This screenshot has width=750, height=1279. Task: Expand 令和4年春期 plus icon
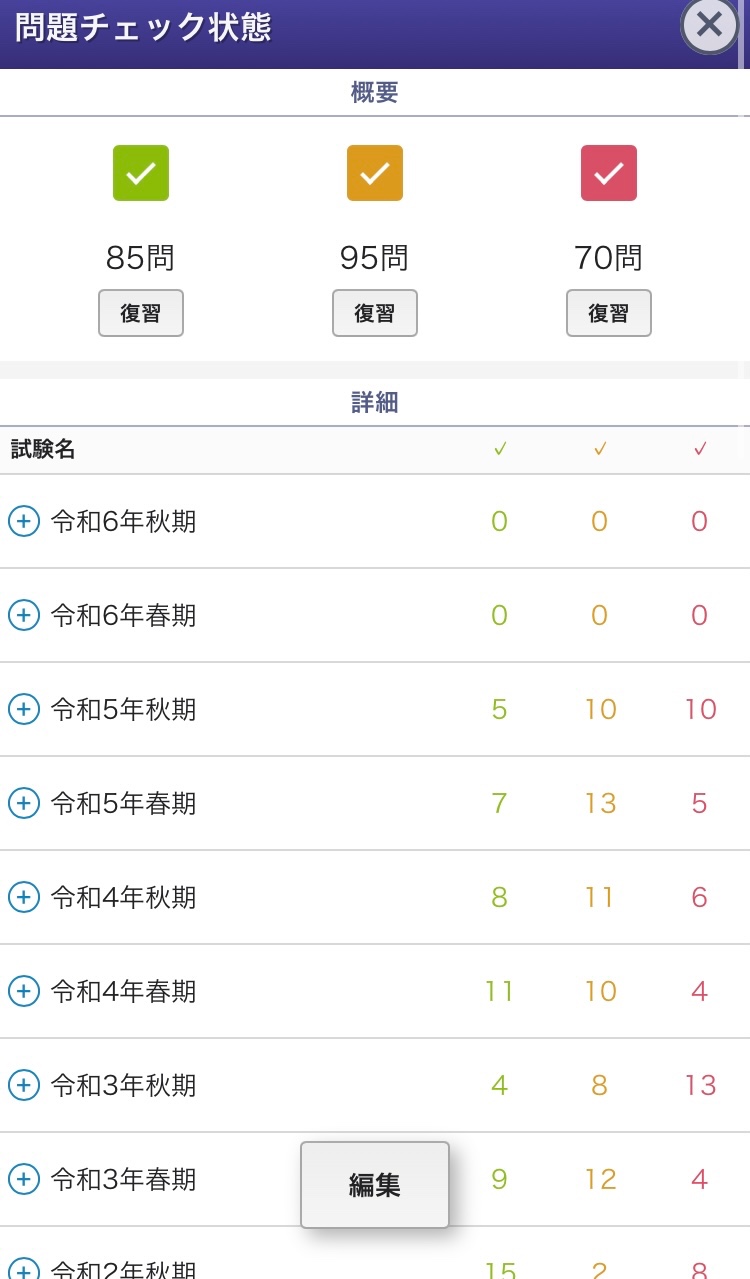pyautogui.click(x=24, y=991)
